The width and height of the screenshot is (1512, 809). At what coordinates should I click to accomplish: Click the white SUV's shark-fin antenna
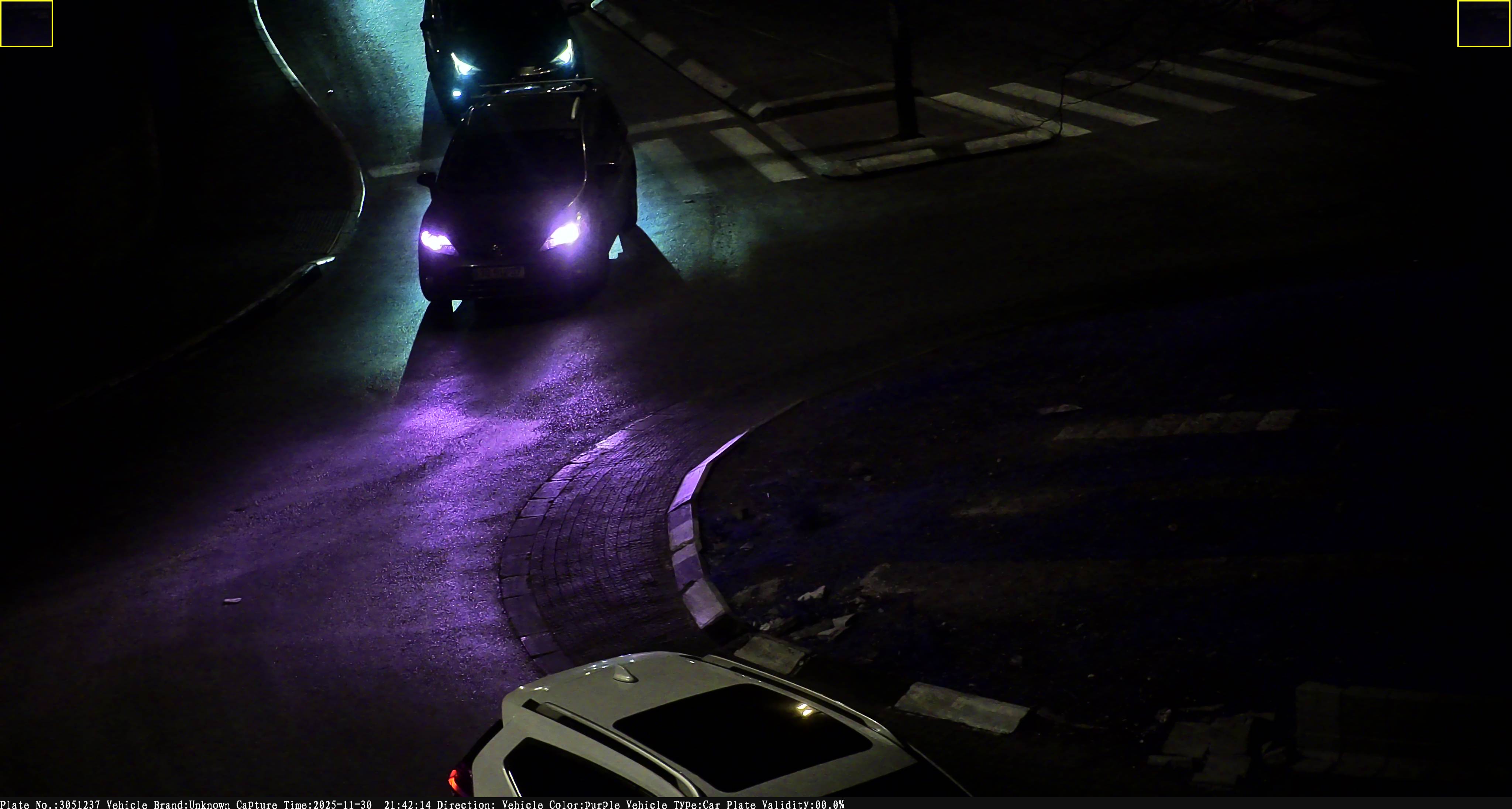click(625, 675)
